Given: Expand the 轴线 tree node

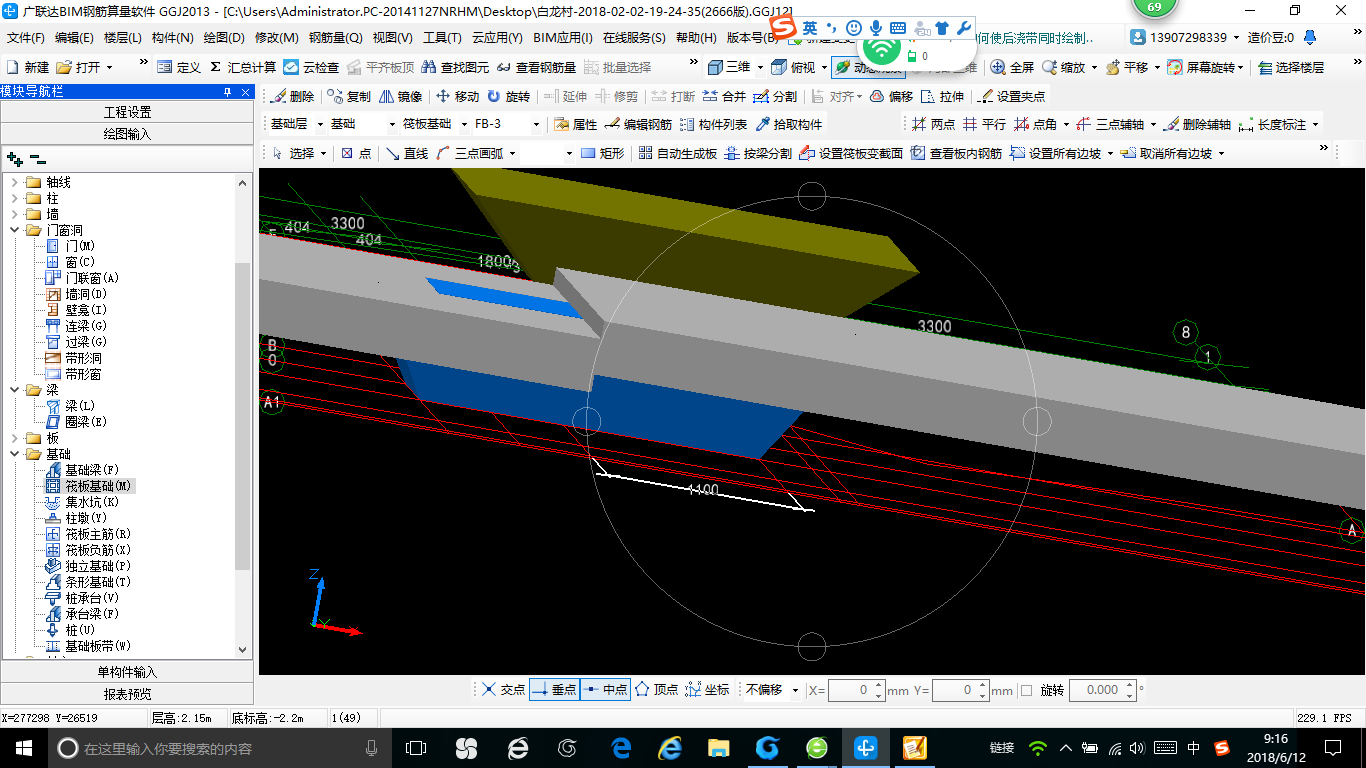Looking at the screenshot, I should 15,182.
